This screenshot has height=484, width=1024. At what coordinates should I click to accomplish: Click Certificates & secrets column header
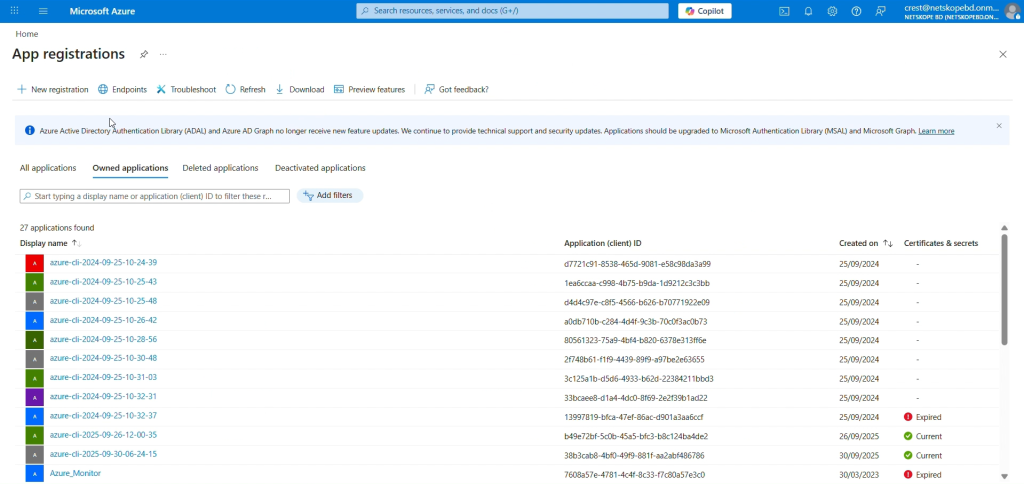pos(941,243)
